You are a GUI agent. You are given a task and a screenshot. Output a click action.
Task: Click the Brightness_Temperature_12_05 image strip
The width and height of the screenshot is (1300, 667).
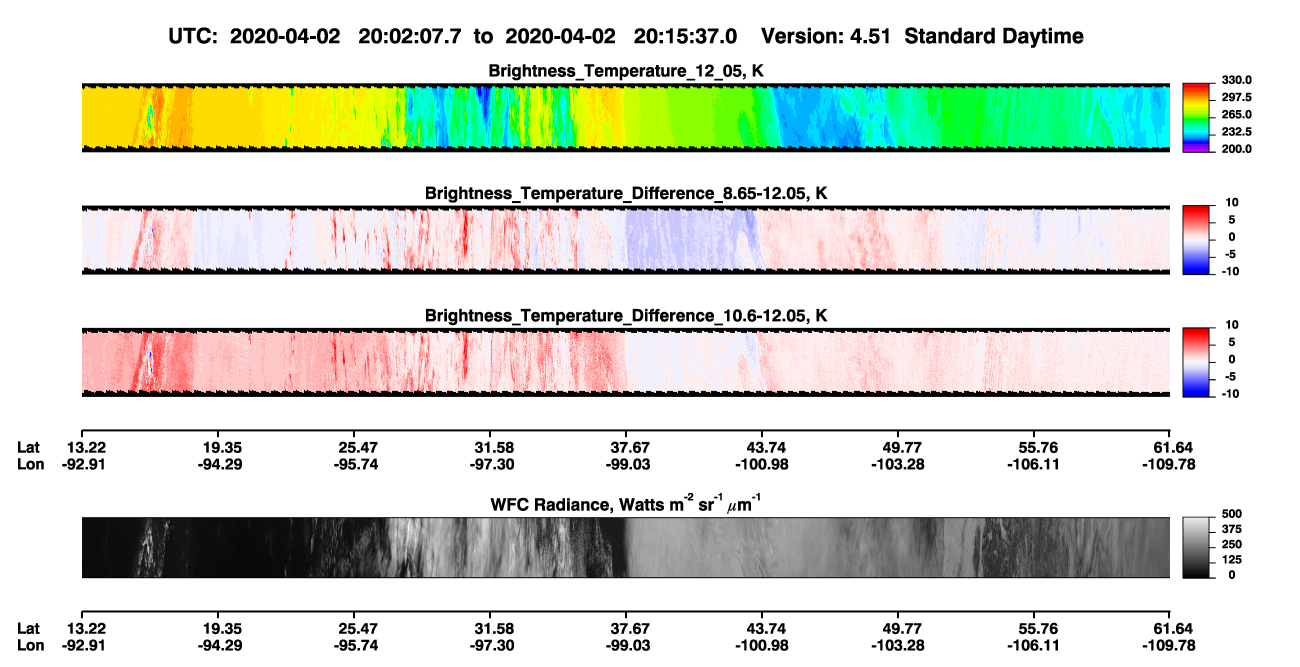pyautogui.click(x=625, y=117)
